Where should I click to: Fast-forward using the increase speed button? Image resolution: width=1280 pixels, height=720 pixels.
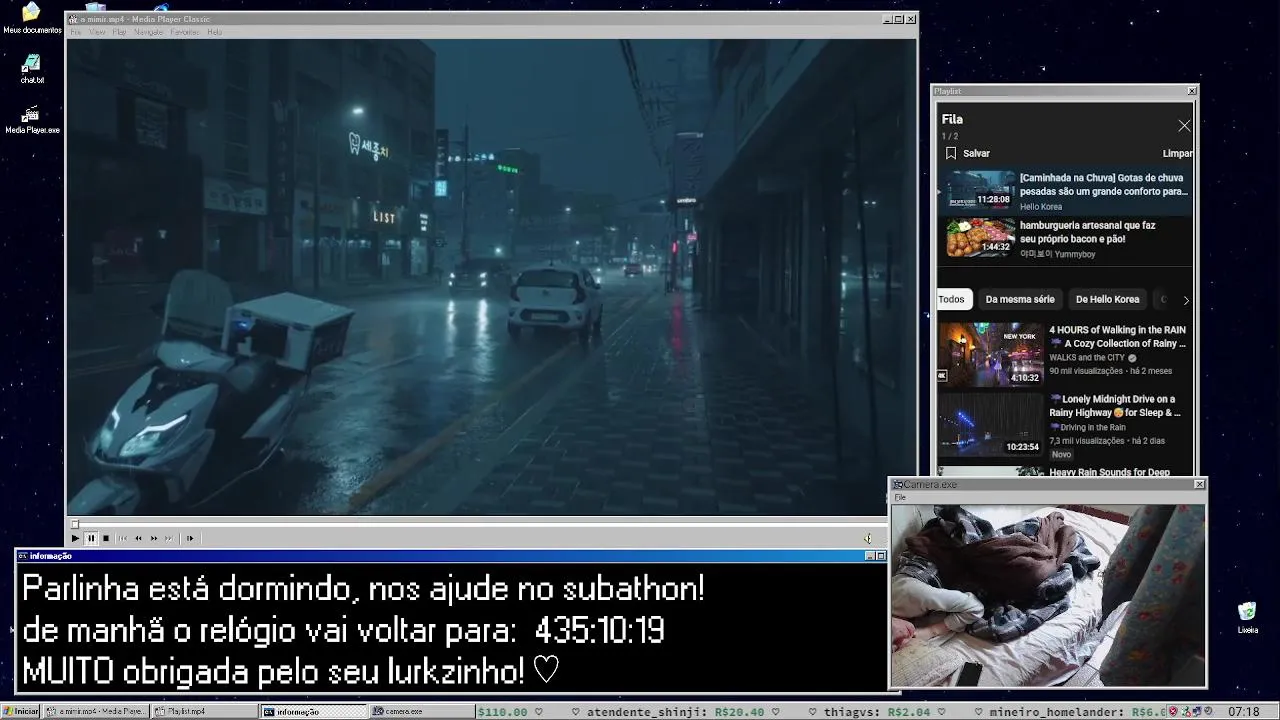(x=154, y=538)
